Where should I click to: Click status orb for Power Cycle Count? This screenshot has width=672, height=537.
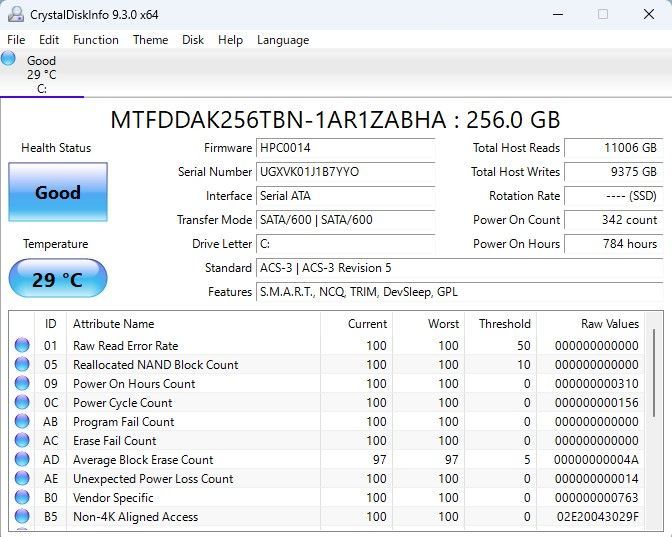22,402
